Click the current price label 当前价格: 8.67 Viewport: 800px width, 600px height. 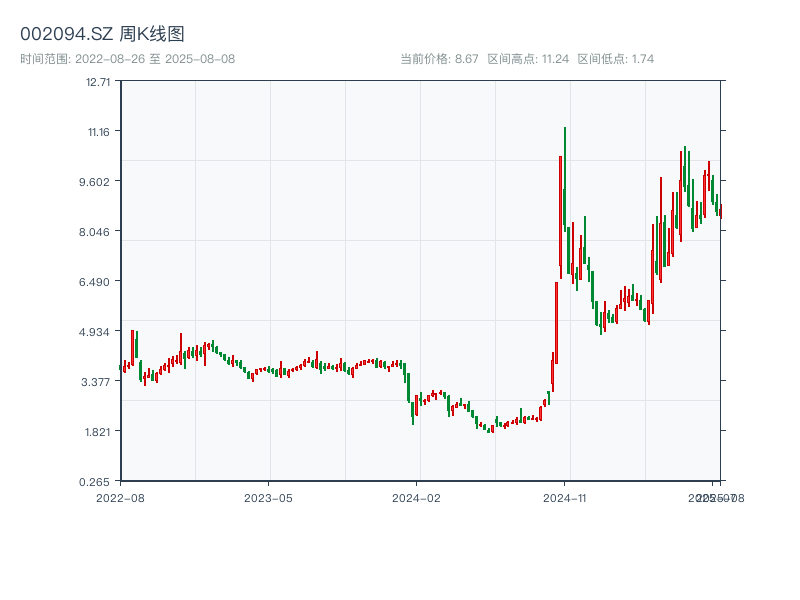click(439, 59)
